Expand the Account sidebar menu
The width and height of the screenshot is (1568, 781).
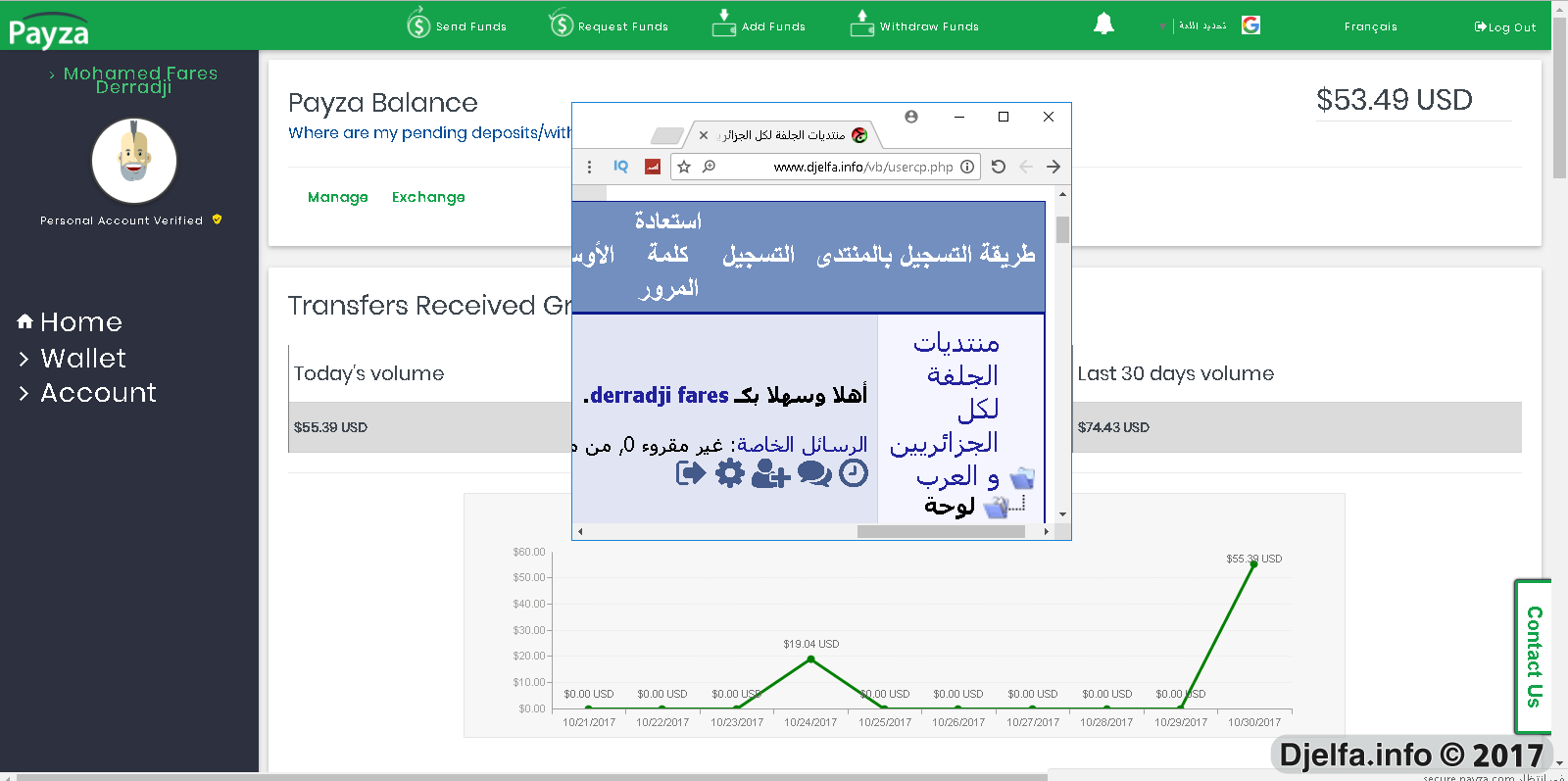[x=87, y=393]
